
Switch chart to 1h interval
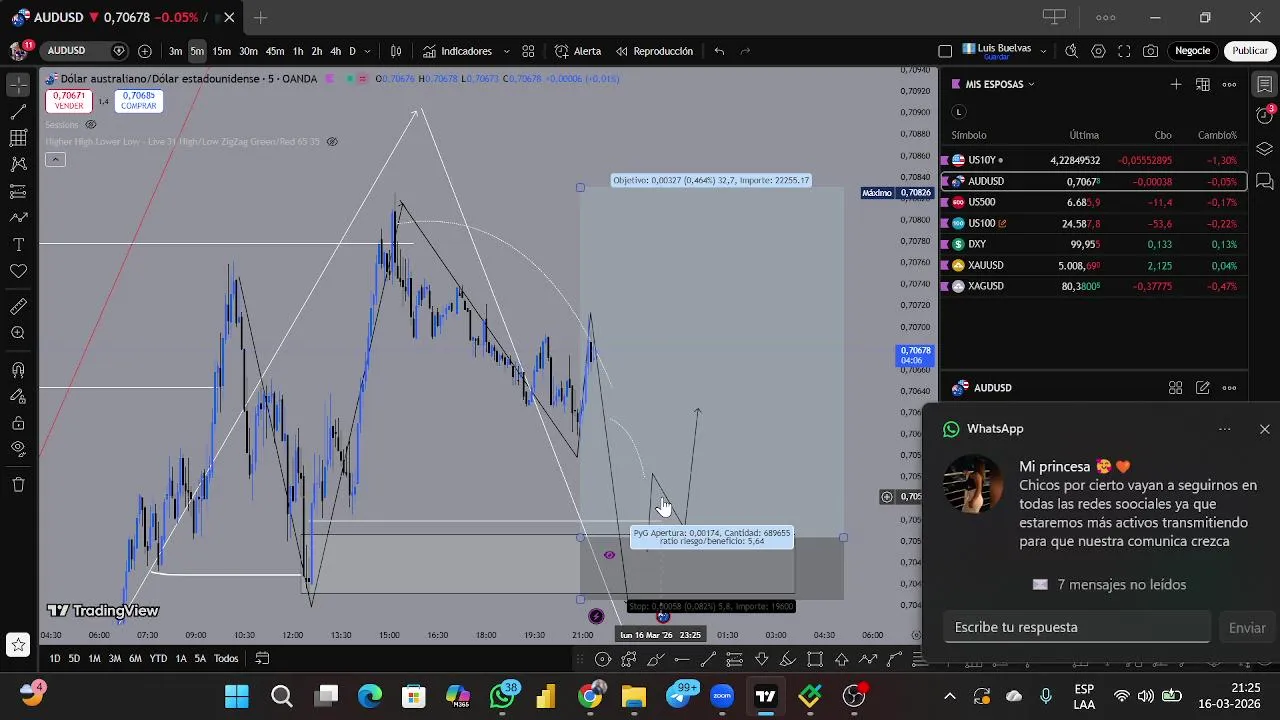coord(297,51)
